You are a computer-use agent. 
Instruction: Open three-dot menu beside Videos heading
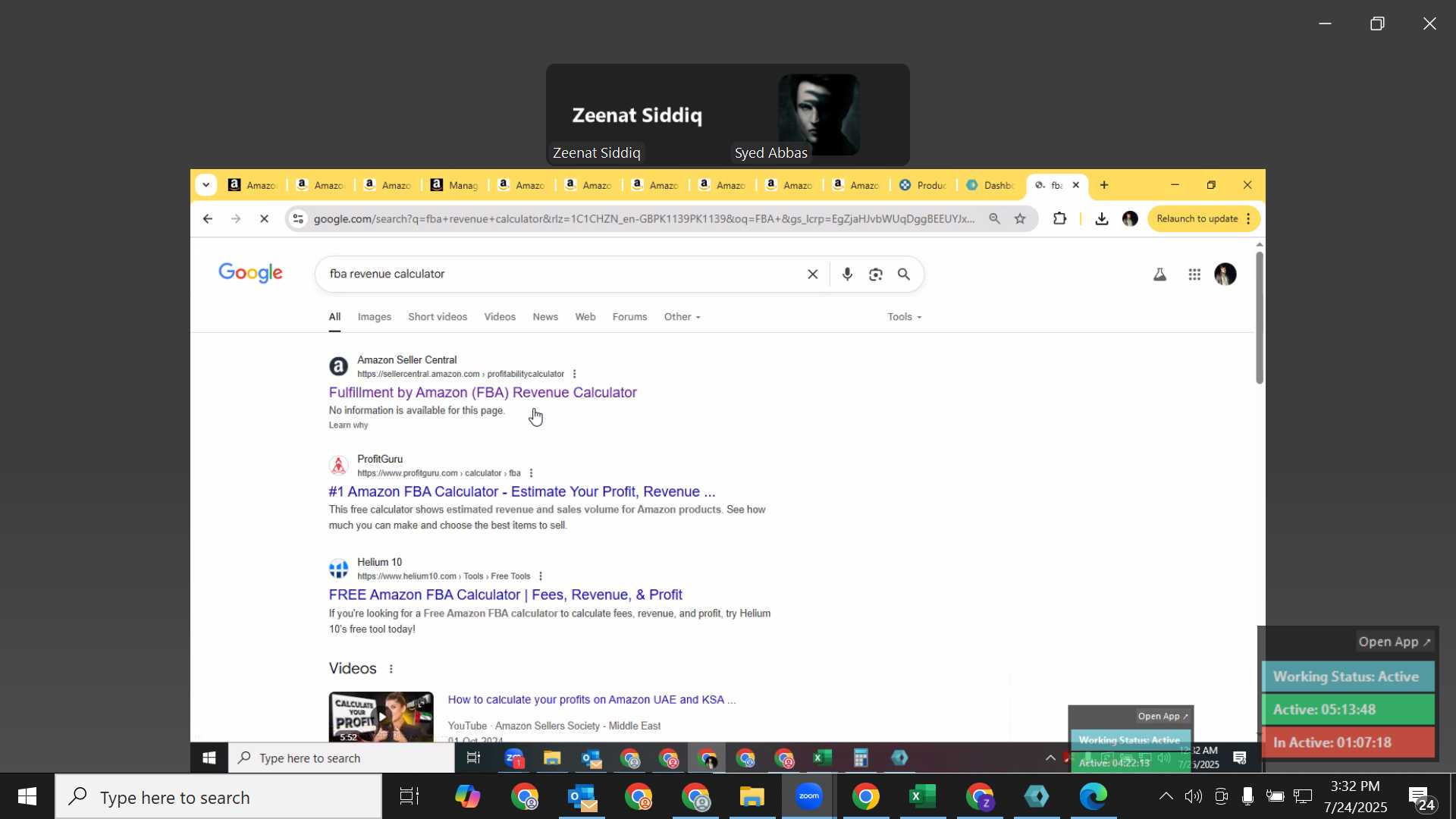pyautogui.click(x=391, y=669)
